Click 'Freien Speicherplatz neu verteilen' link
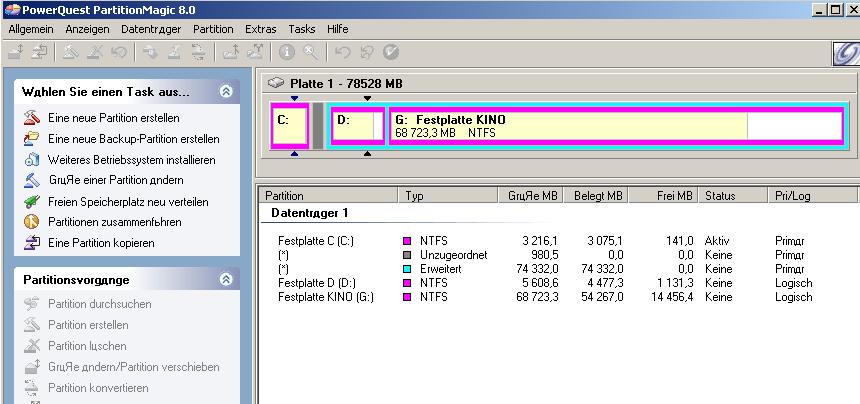The height and width of the screenshot is (404, 860). coord(128,202)
